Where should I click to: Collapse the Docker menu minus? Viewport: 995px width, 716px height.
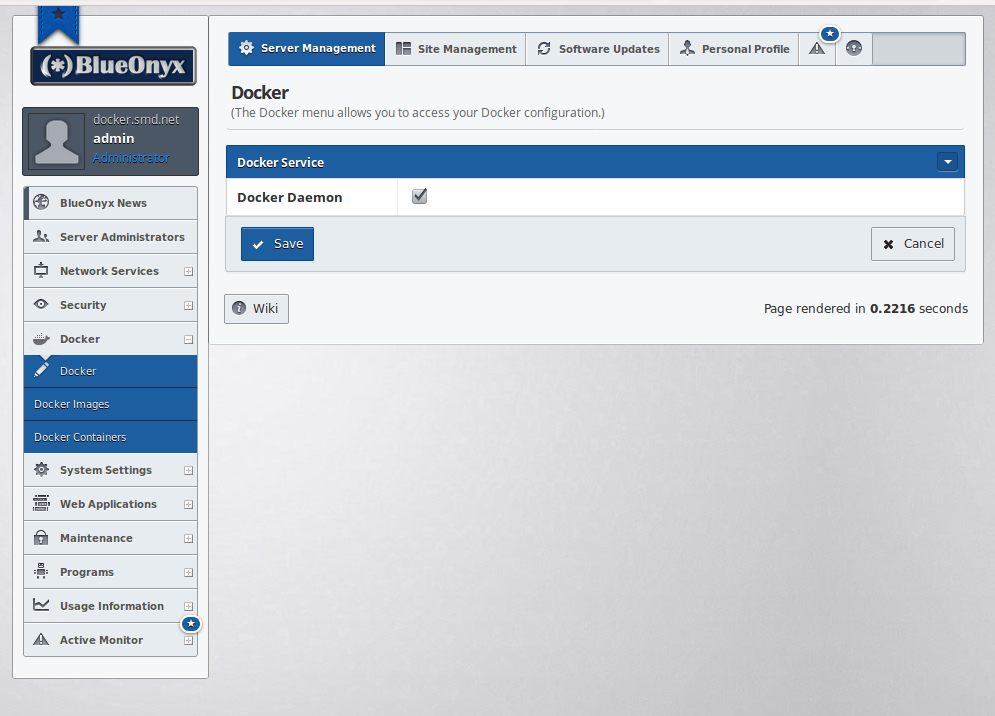pyautogui.click(x=188, y=340)
